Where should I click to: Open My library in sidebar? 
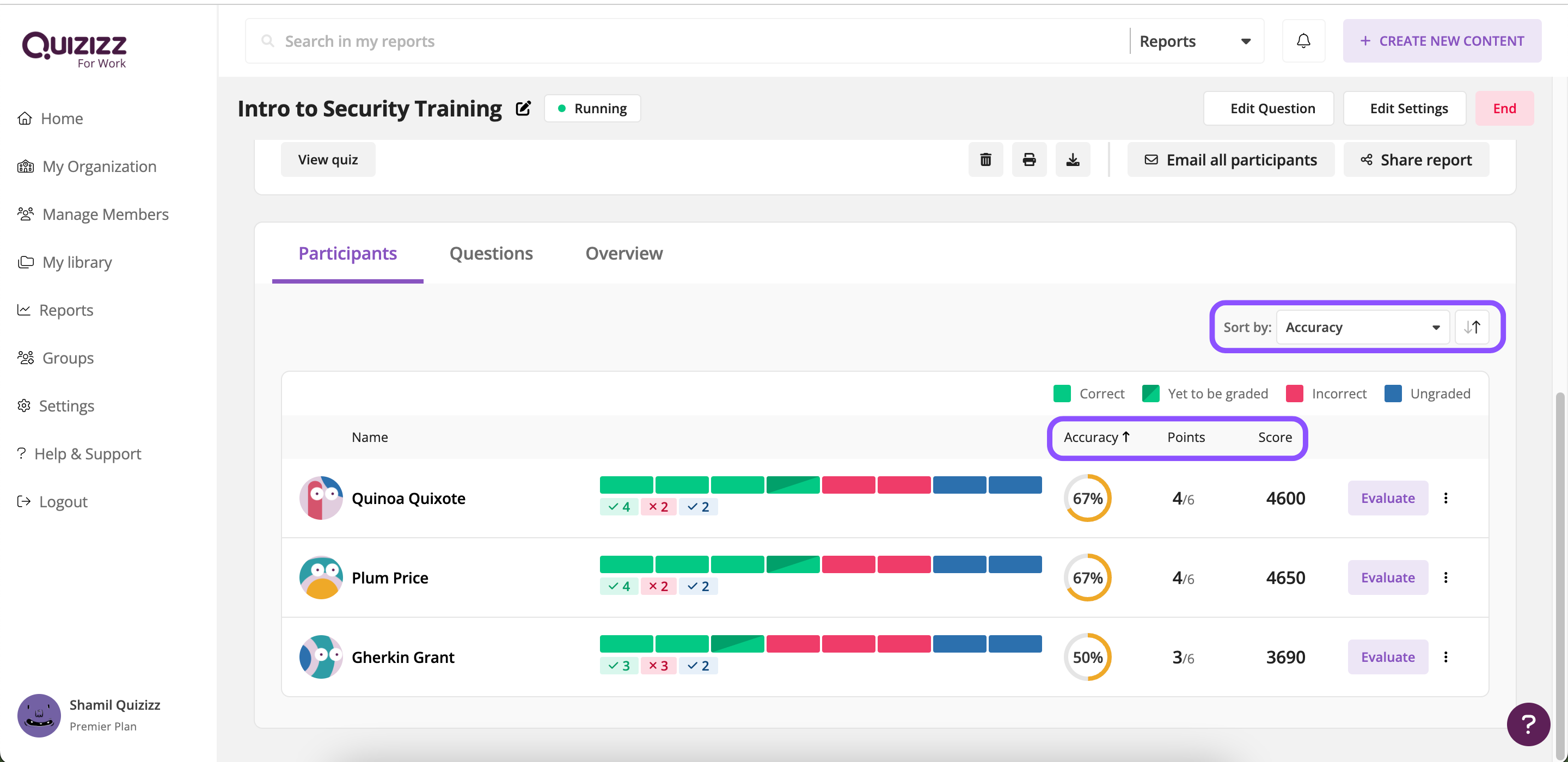click(65, 262)
